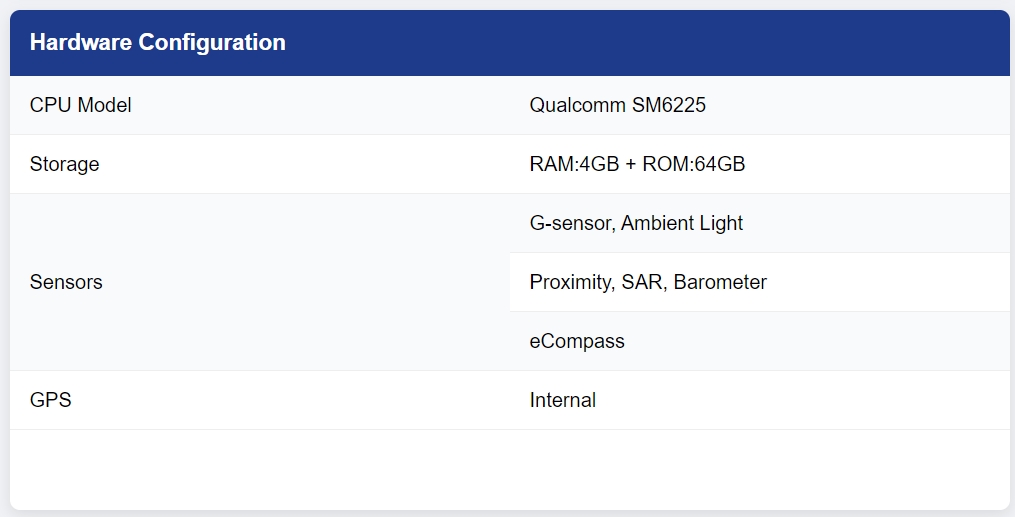The height and width of the screenshot is (517, 1015).
Task: Click G-sensor, Ambient Light entry
Action: [x=636, y=223]
